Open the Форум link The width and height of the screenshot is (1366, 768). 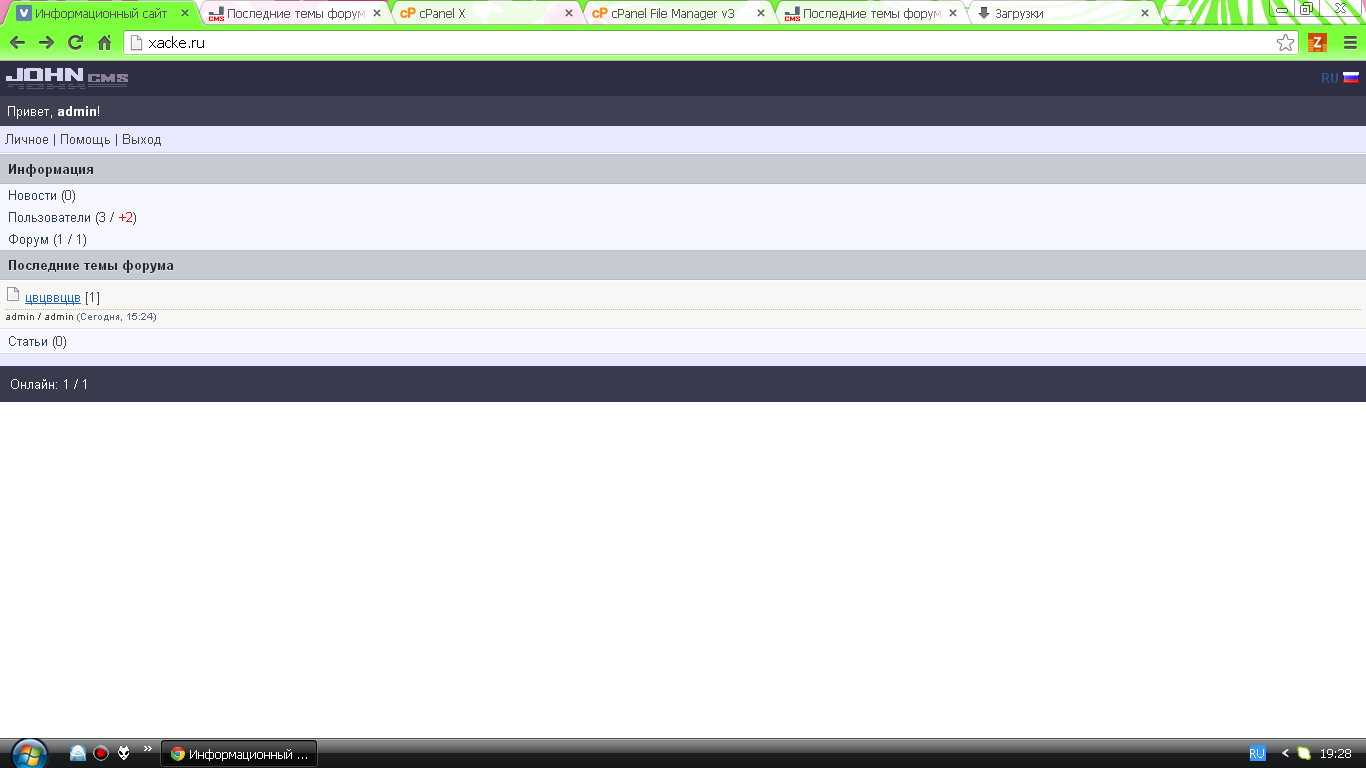(29, 240)
